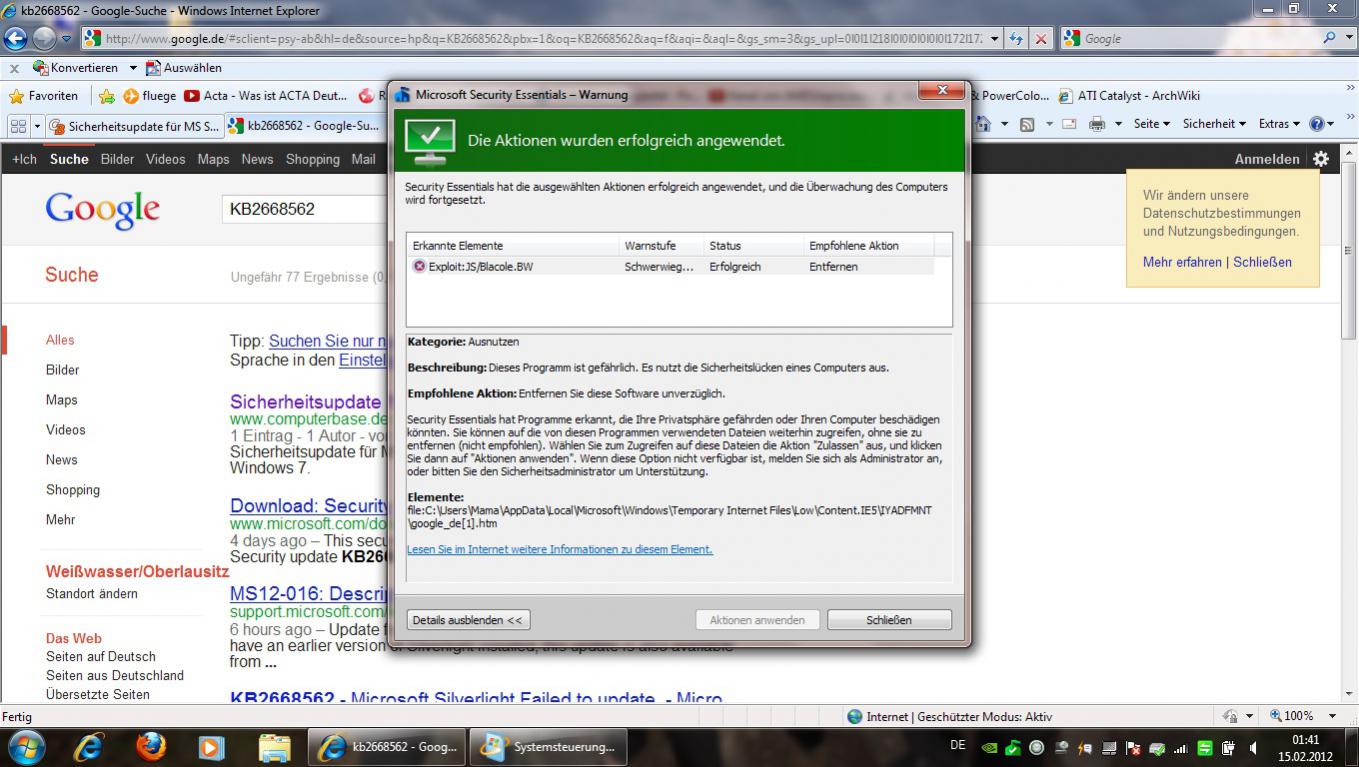Click the refresh icon next to address bar
Screen dimensions: 1359x767
pos(1016,39)
